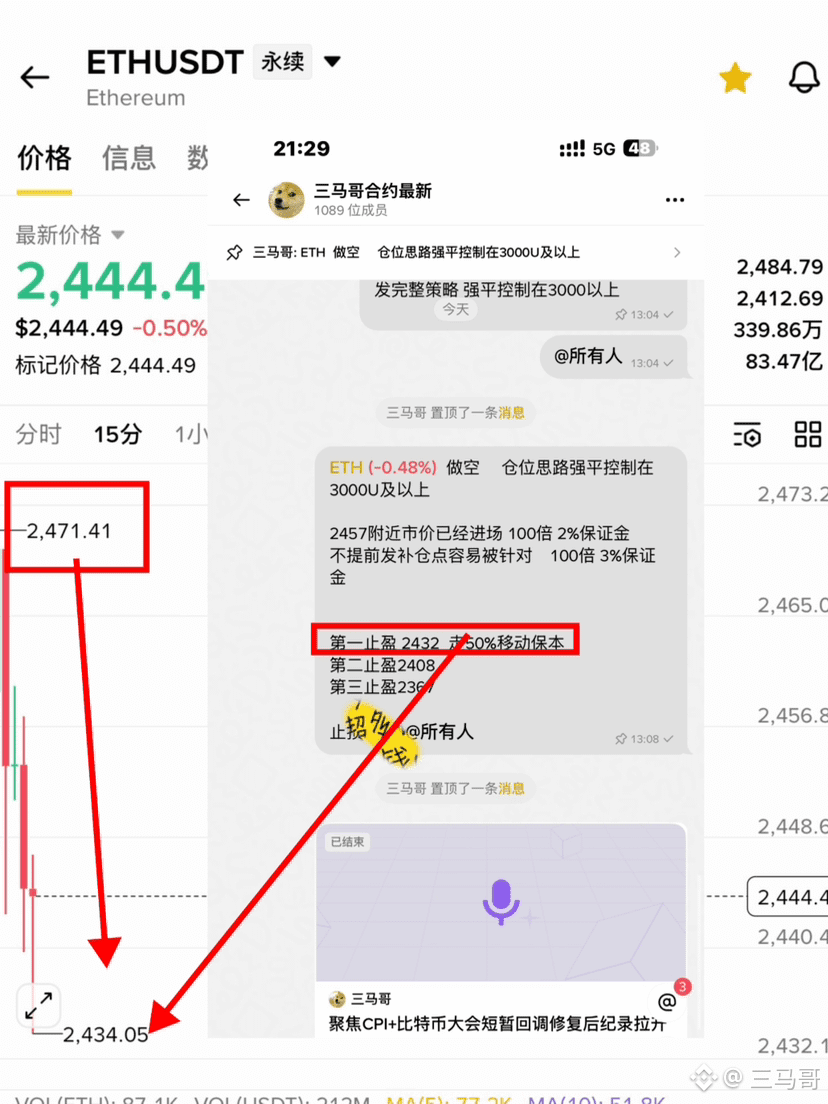Open the ended voice chat microphone card
Image resolution: width=828 pixels, height=1104 pixels.
point(501,903)
